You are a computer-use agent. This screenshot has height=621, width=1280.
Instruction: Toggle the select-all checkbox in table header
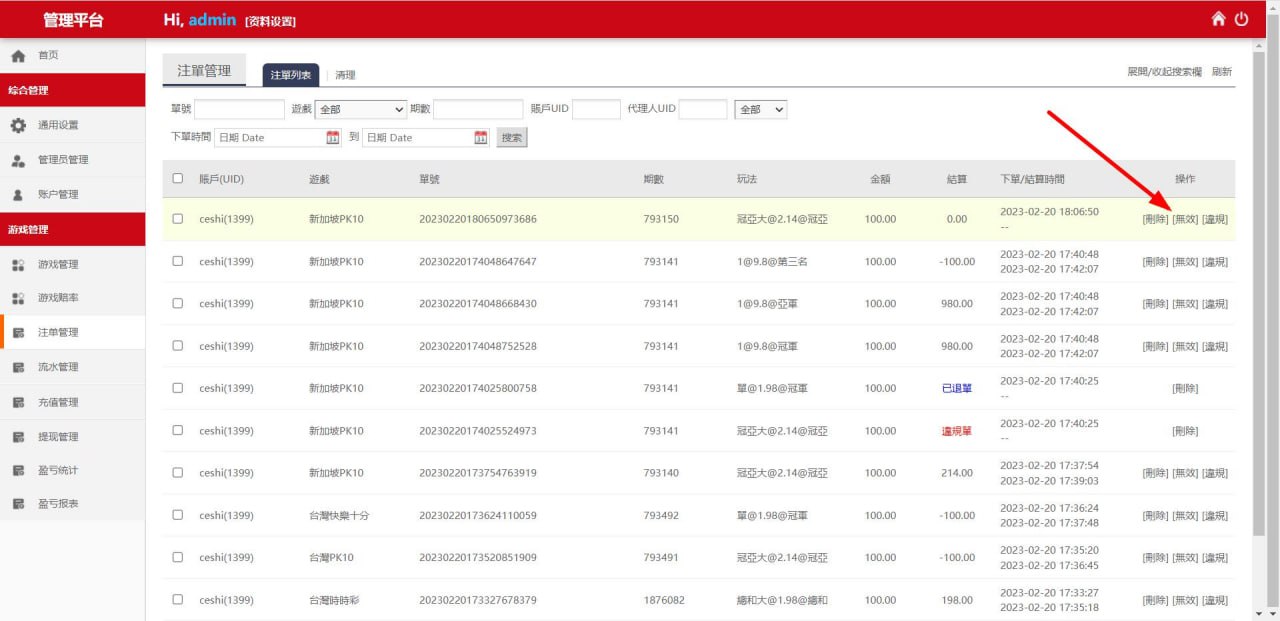click(x=178, y=179)
